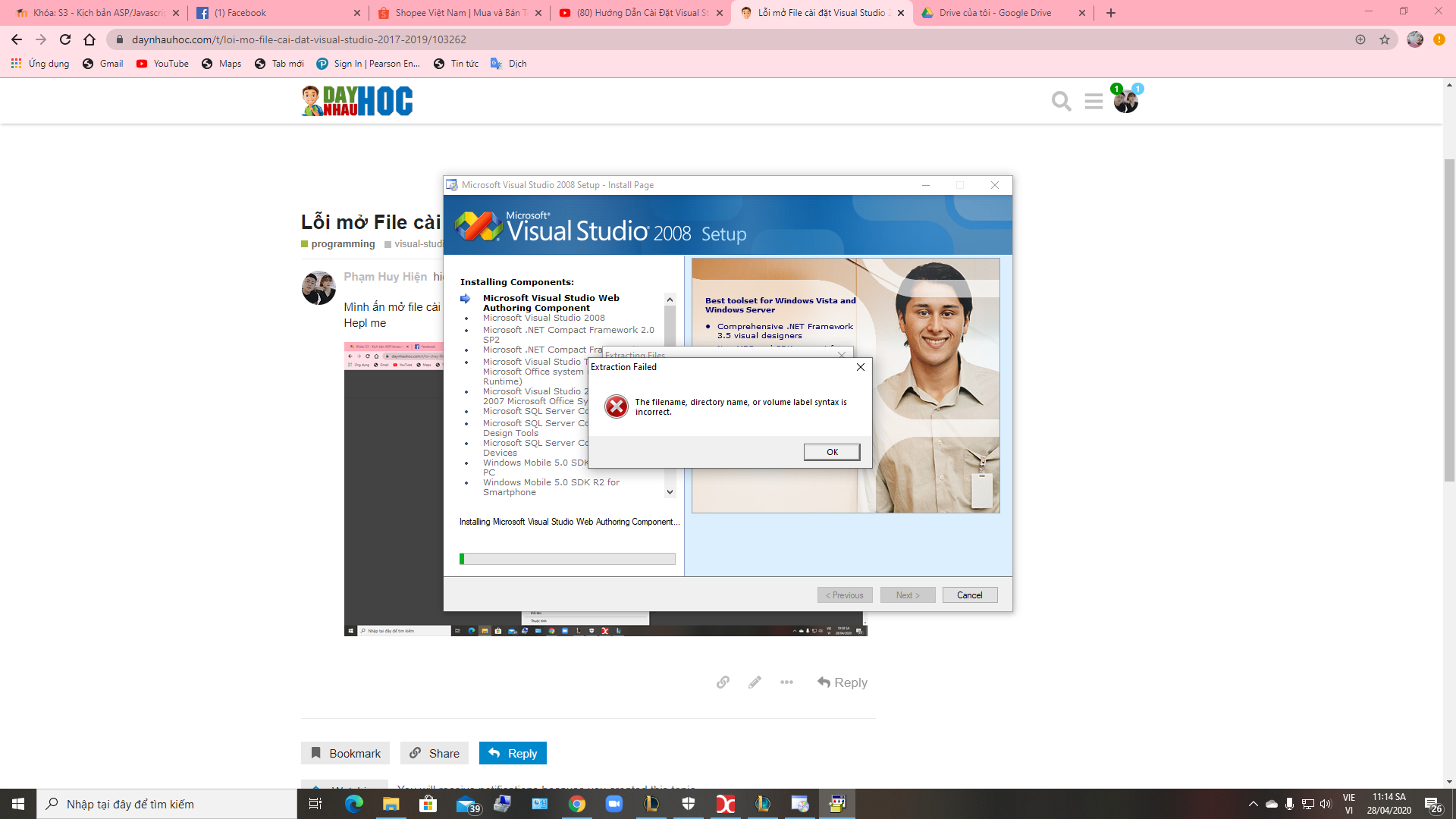Open the YouTube bookmark
The width and height of the screenshot is (1456, 819).
[162, 64]
